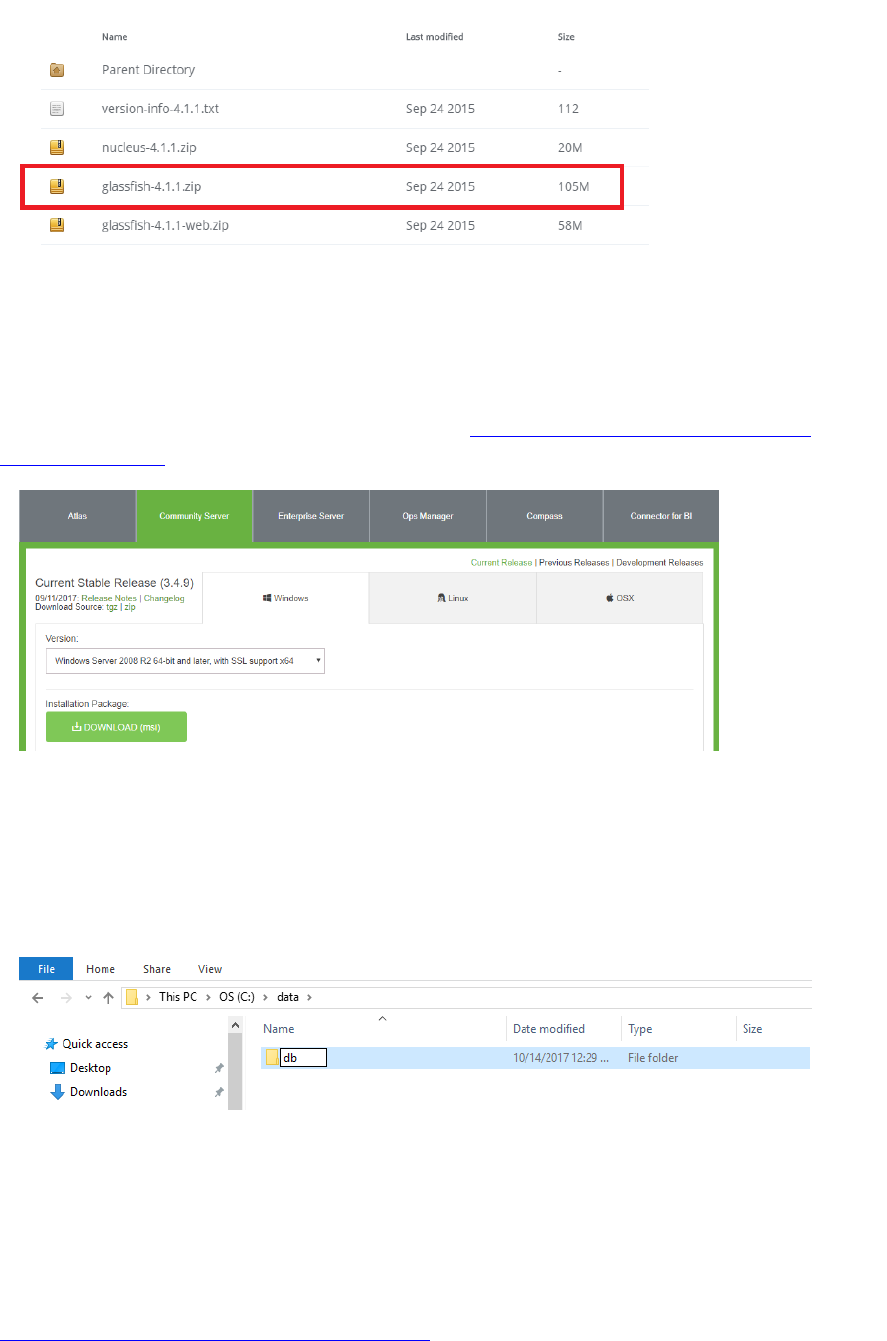
Task: Click the green DOWNLOAD (msi) button
Action: tap(116, 727)
